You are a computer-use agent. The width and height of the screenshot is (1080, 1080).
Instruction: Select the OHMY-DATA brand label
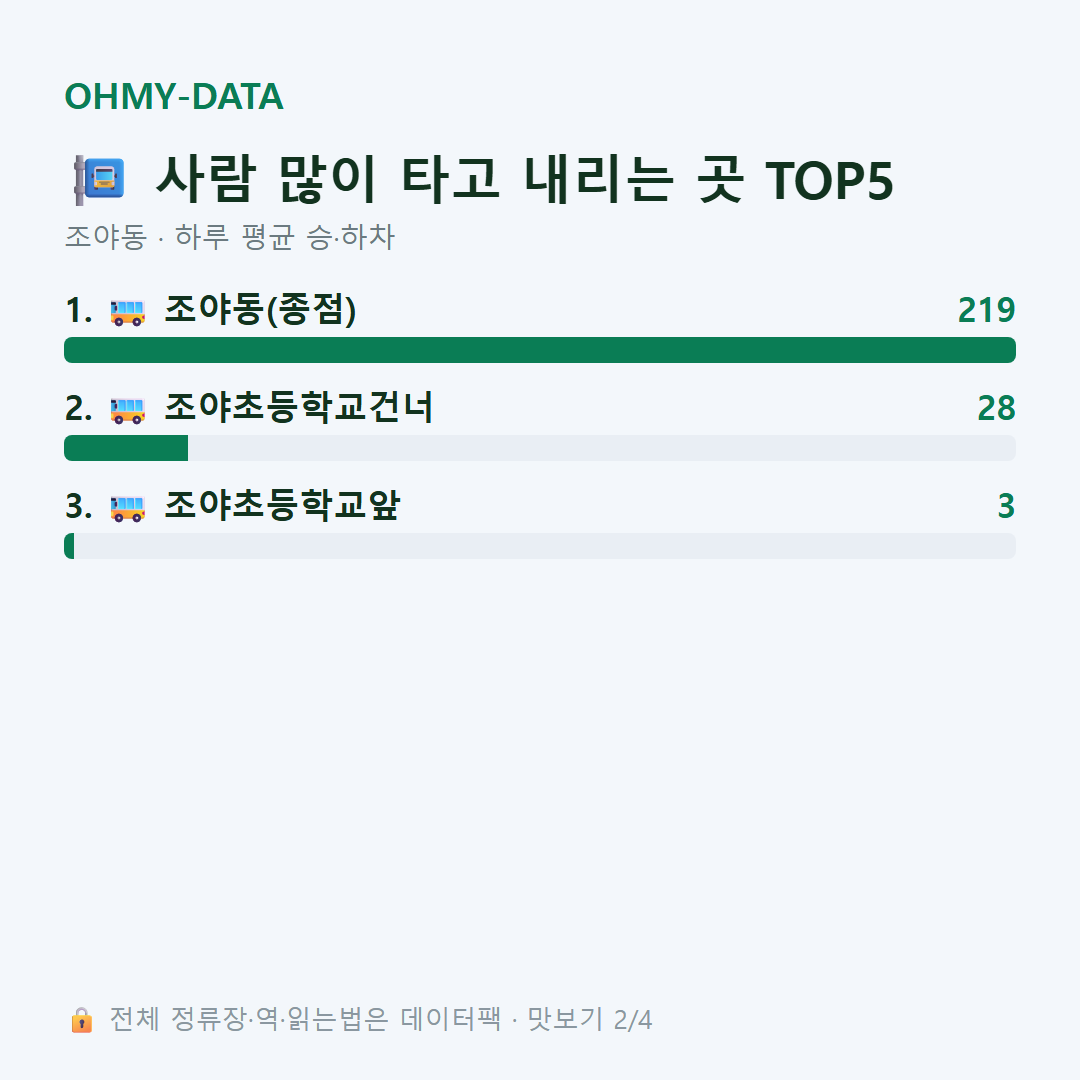click(x=174, y=96)
